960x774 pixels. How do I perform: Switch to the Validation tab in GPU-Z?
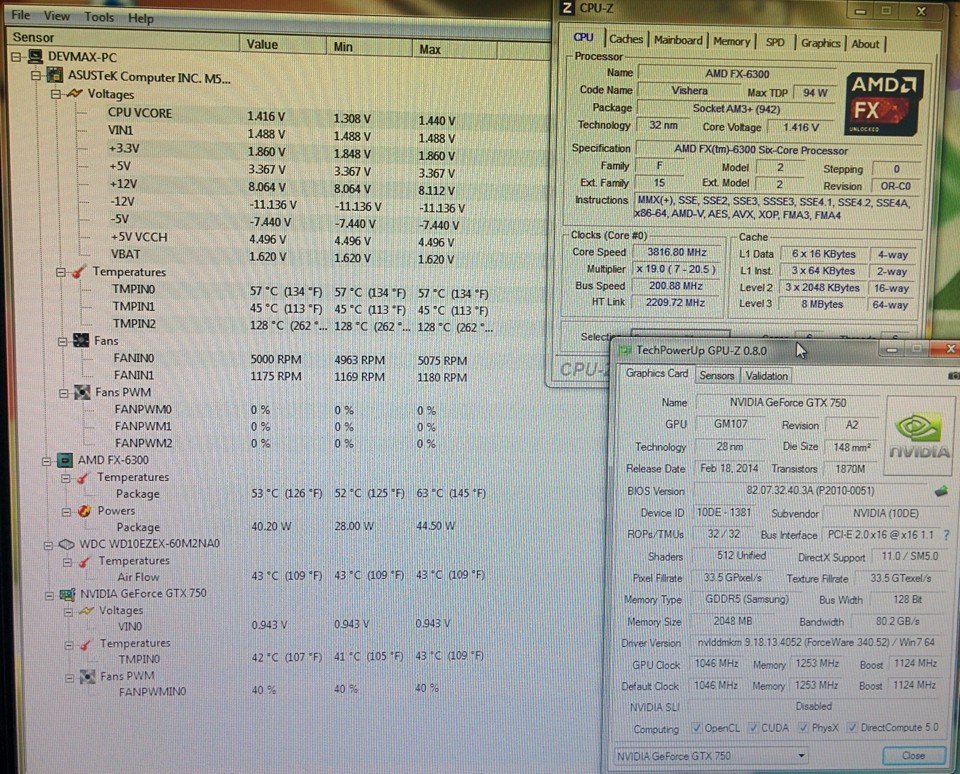pos(766,376)
